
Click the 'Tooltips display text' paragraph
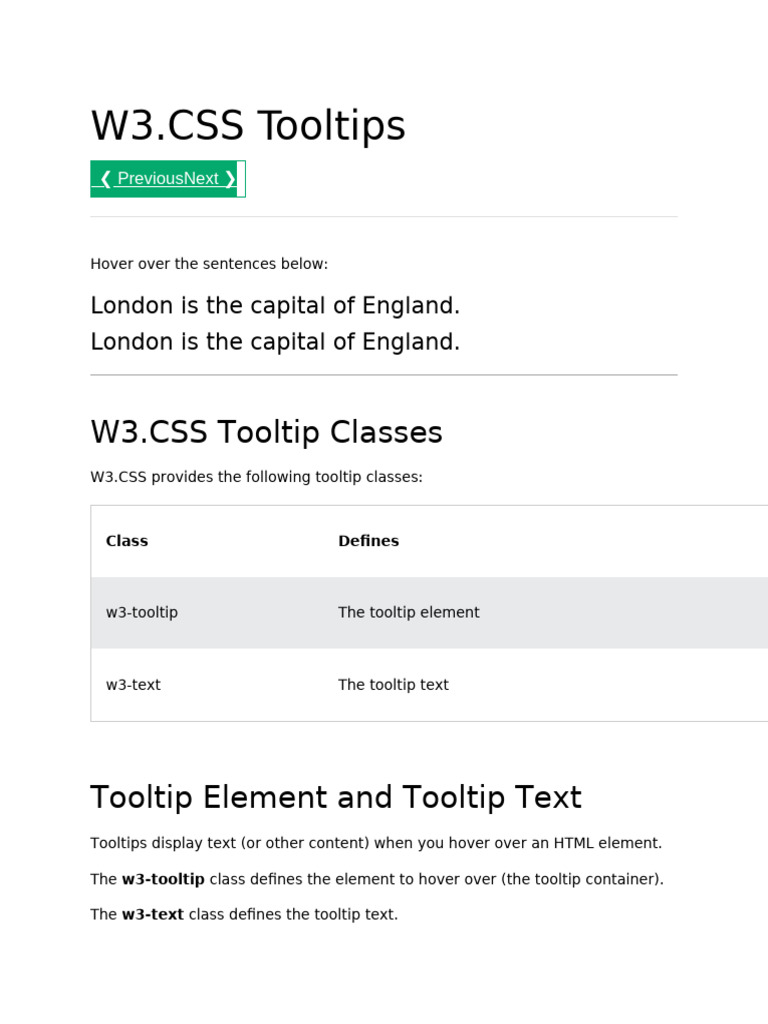click(x=376, y=843)
